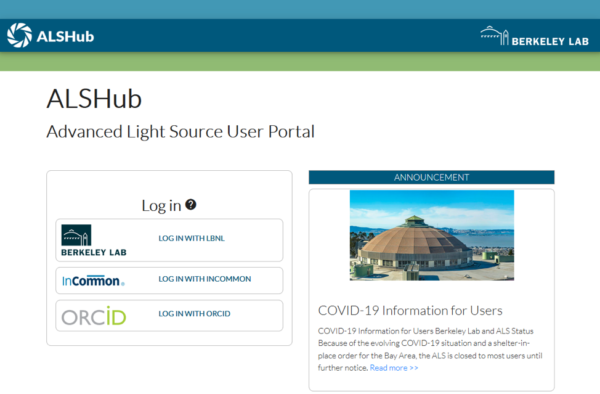Screen dimensions: 600x394
Task: Log in with InCommon
Action: pyautogui.click(x=205, y=279)
